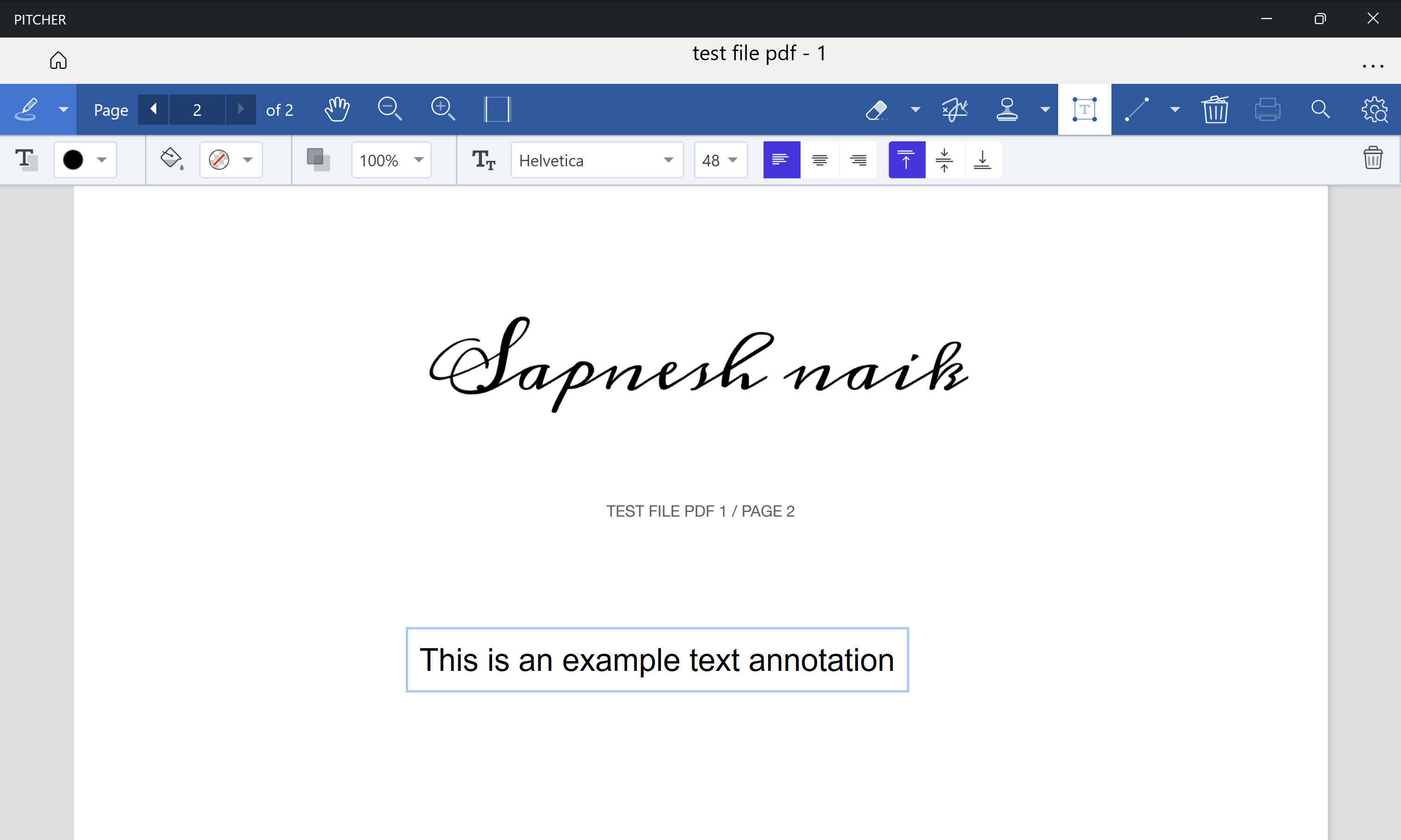The image size is (1401, 840).
Task: Open the Helvetica font dropdown
Action: [597, 160]
